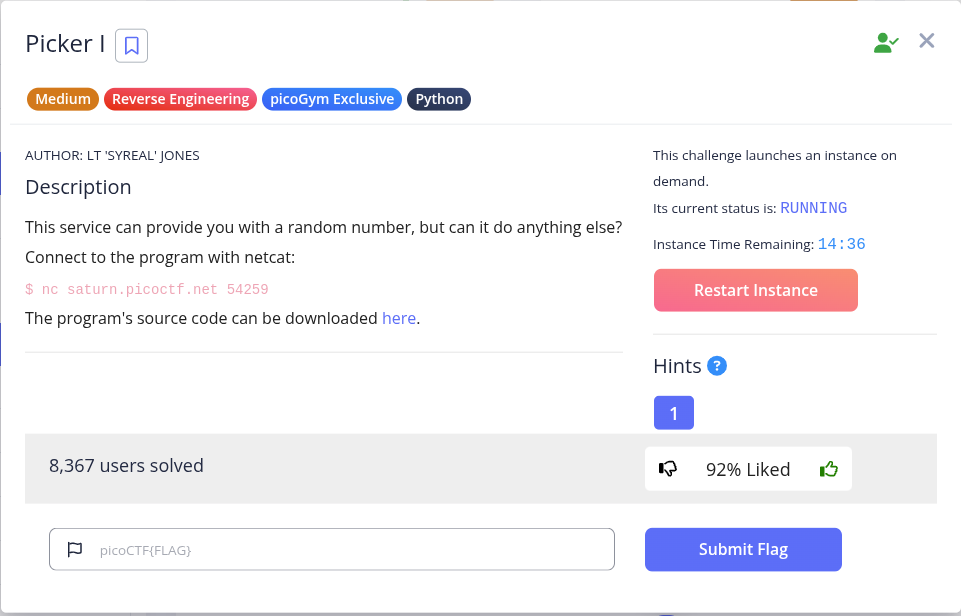Viewport: 961px width, 616px height.
Task: Click the flag icon in the input box
Action: click(75, 549)
